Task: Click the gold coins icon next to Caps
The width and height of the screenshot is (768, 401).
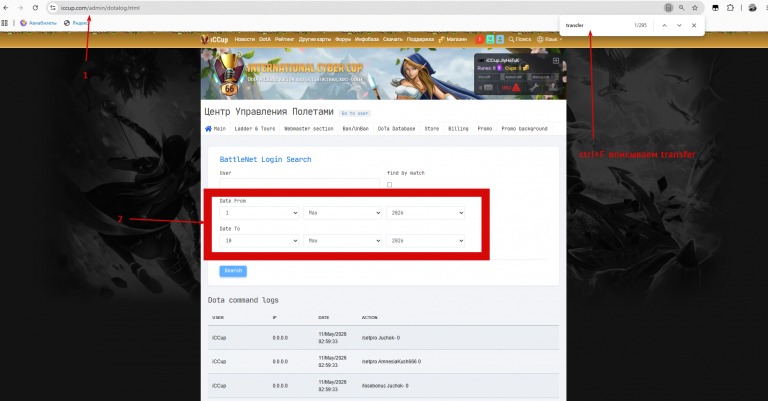Action: (x=526, y=68)
